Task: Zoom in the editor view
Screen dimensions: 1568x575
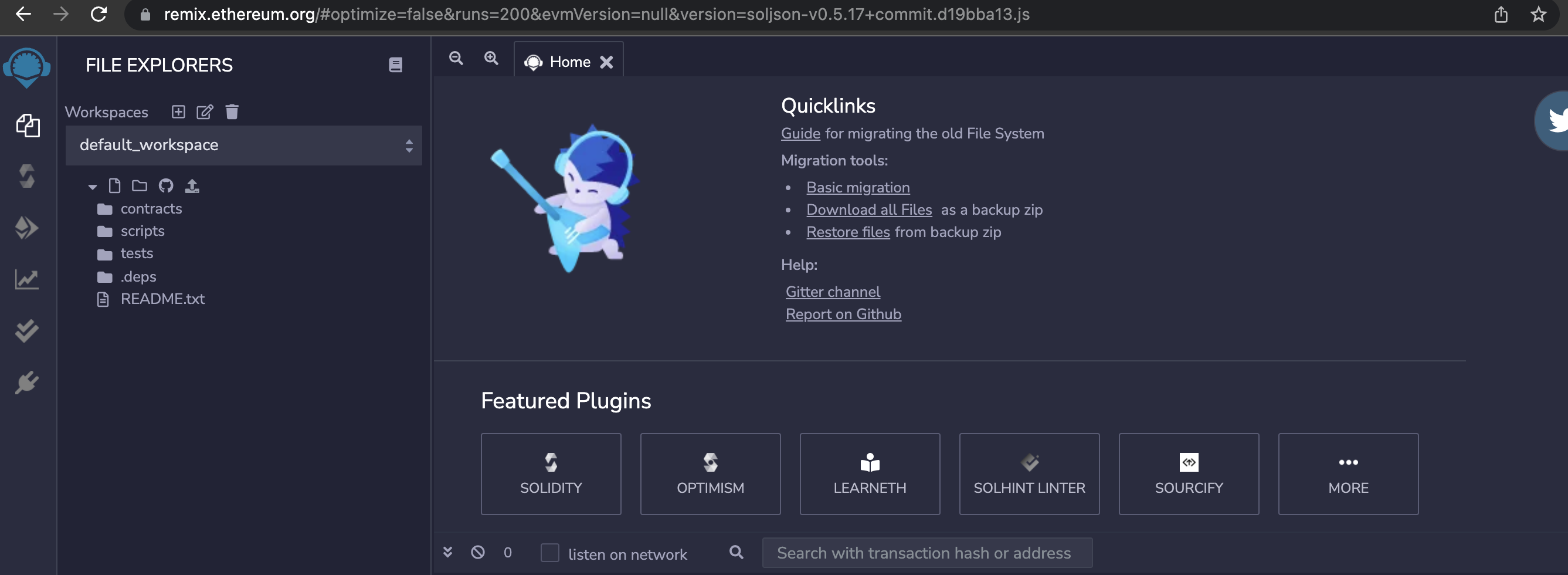Action: tap(491, 58)
